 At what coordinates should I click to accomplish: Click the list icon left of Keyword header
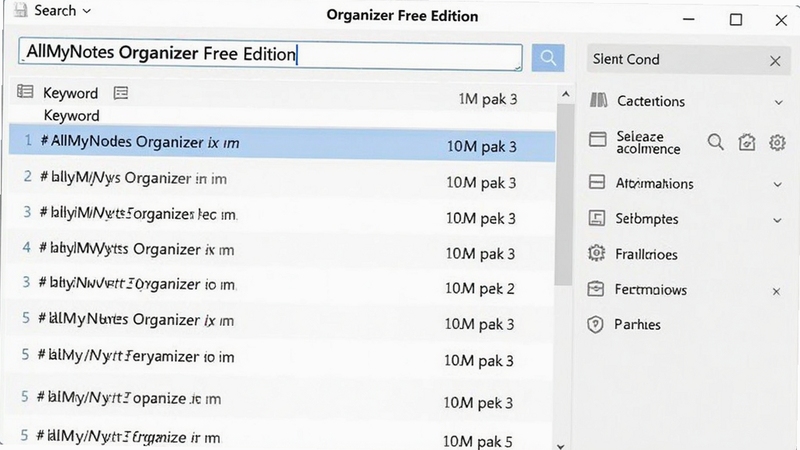[25, 92]
